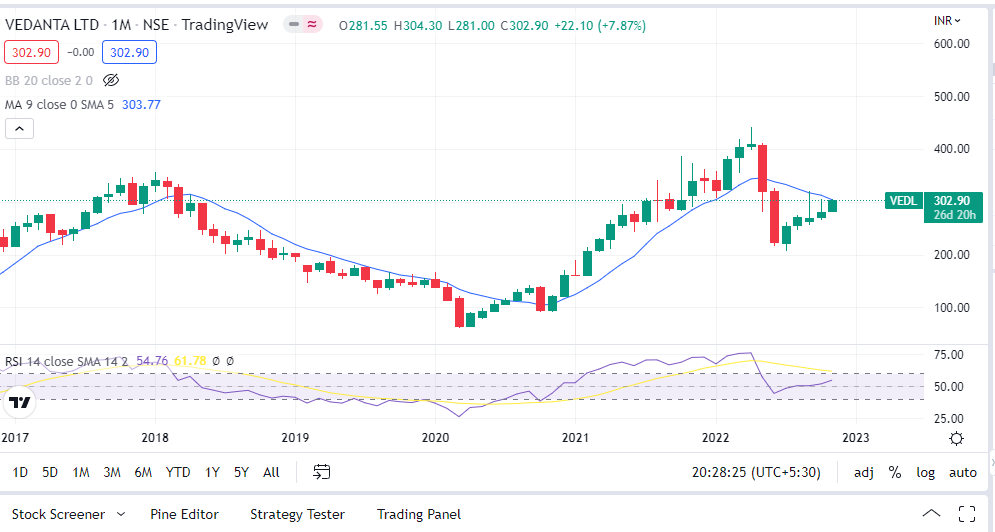The height and width of the screenshot is (532, 995).
Task: Click the 400.00 level on the price scale
Action: (x=952, y=149)
